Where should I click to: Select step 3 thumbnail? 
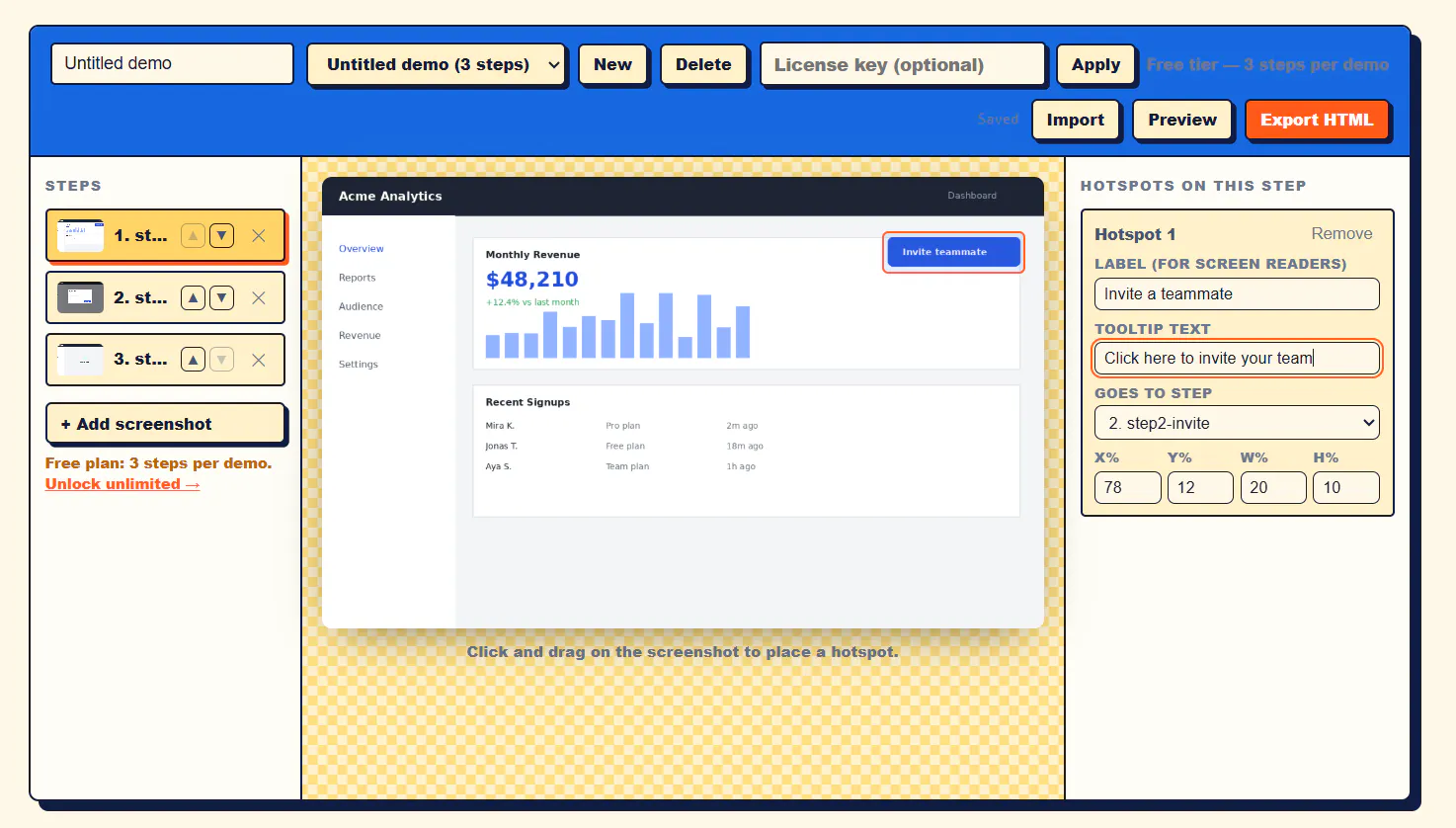pos(81,360)
